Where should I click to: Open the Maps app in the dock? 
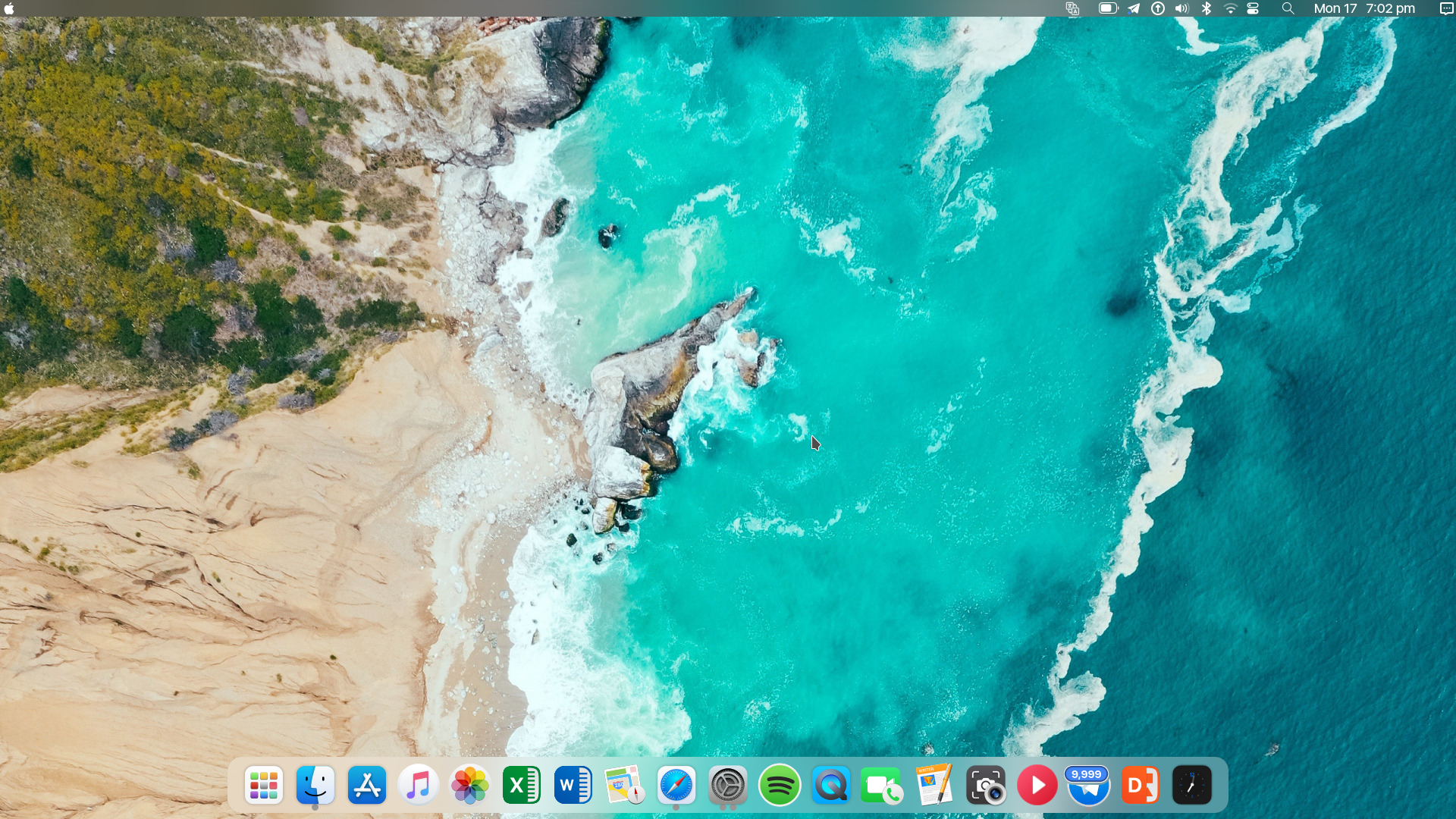tap(625, 785)
